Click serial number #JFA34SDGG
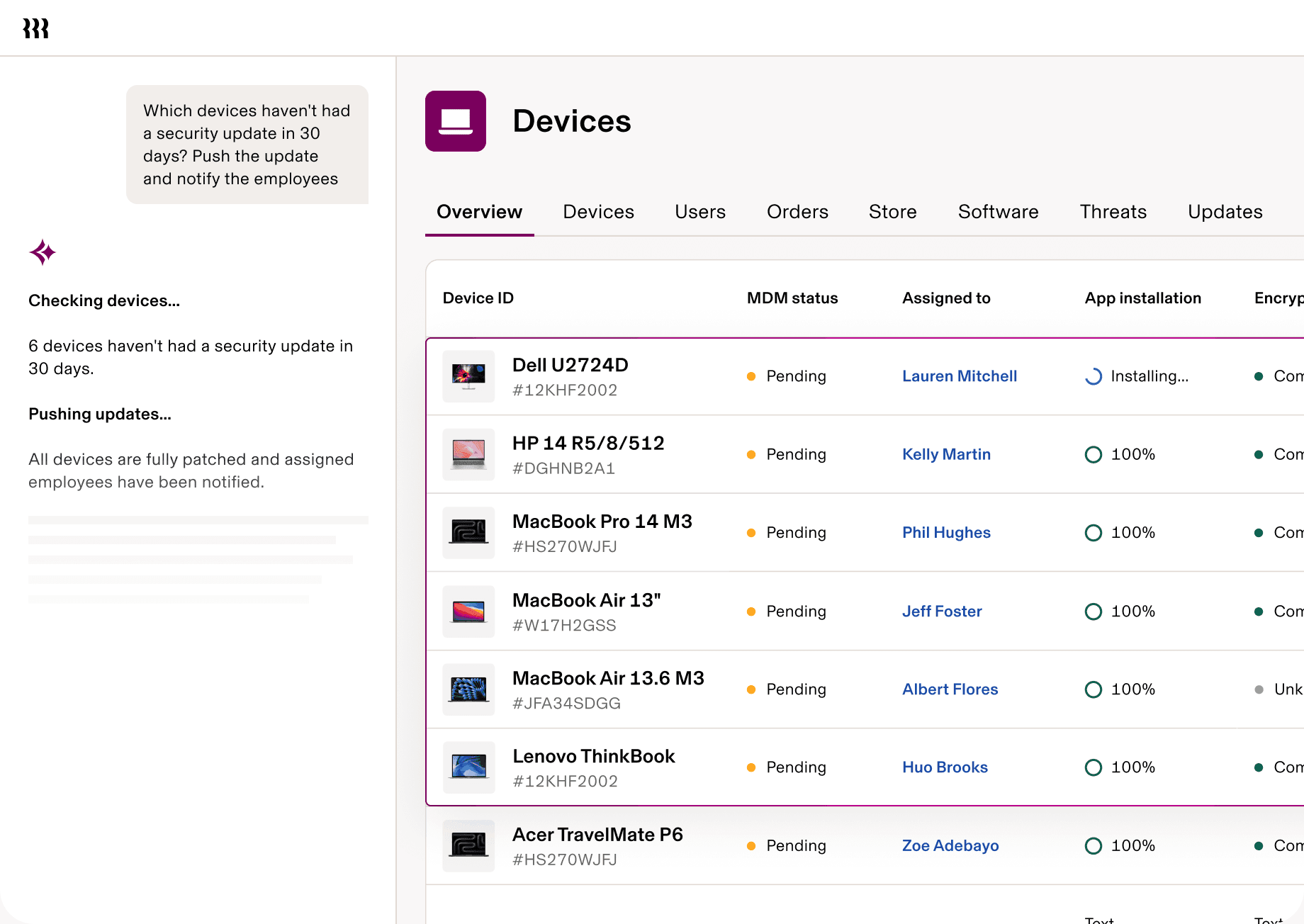Viewport: 1304px width, 924px height. (x=567, y=704)
